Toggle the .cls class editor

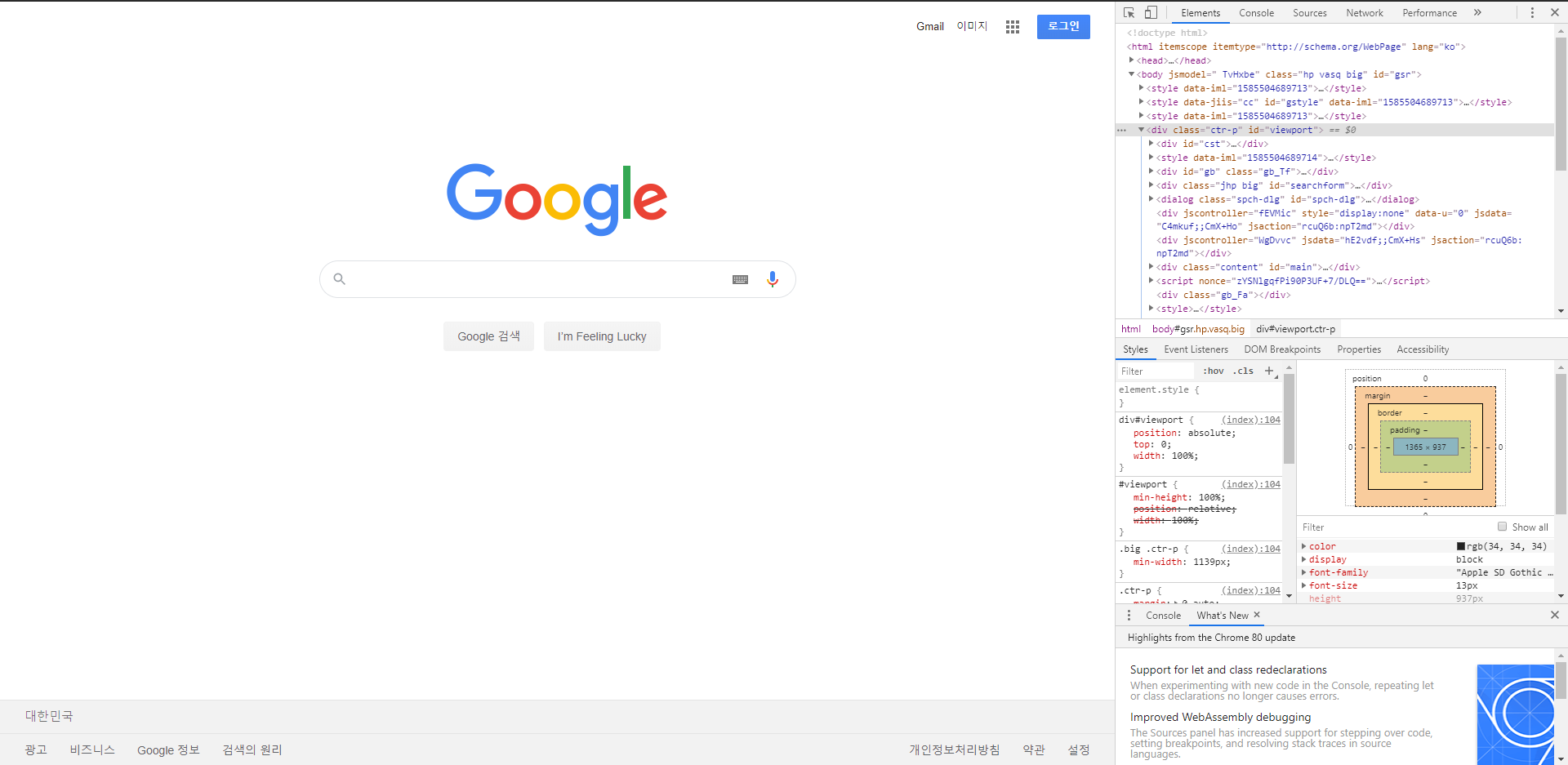pyautogui.click(x=1242, y=371)
